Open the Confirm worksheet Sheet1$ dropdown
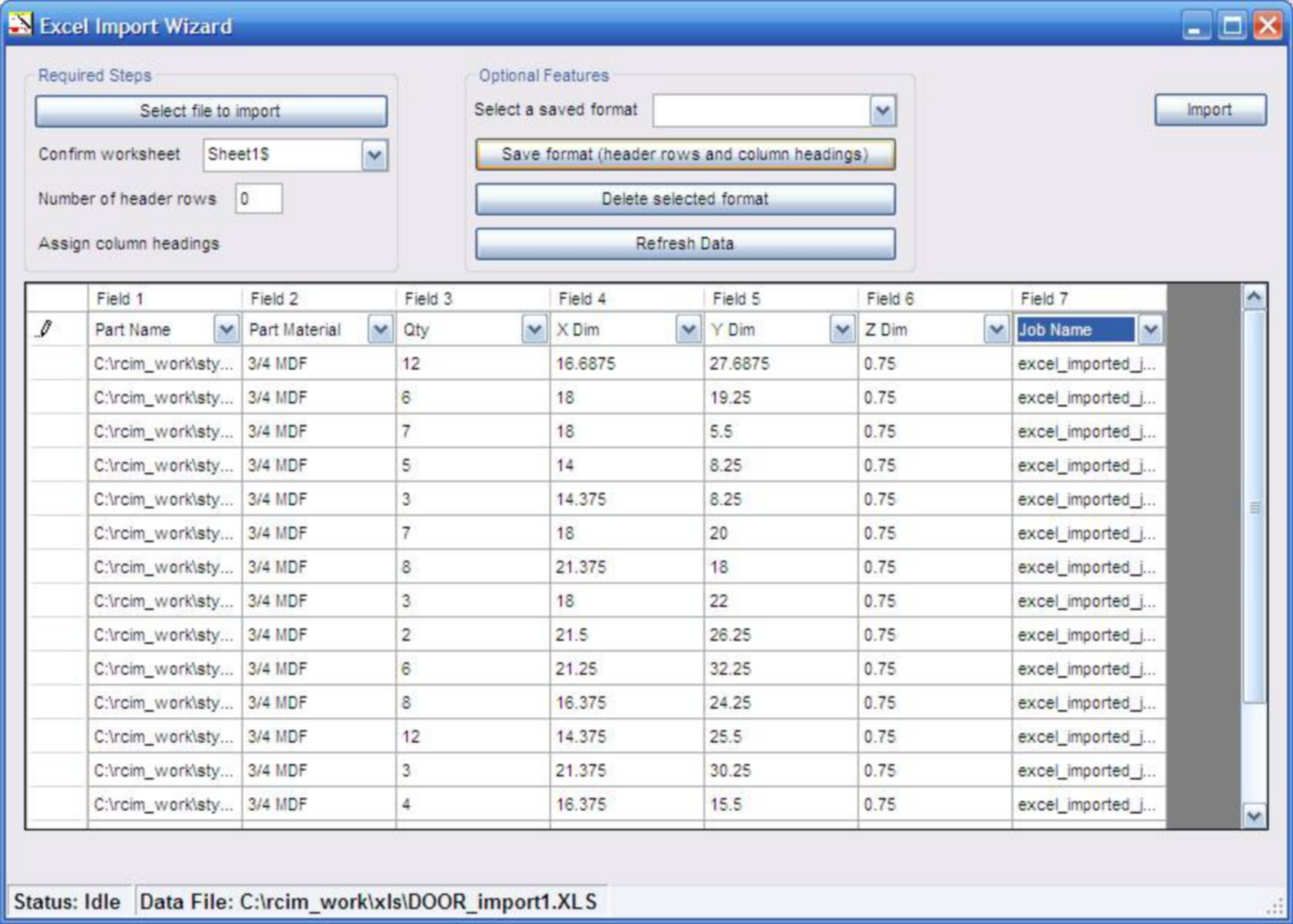The height and width of the screenshot is (924, 1293). coord(374,155)
